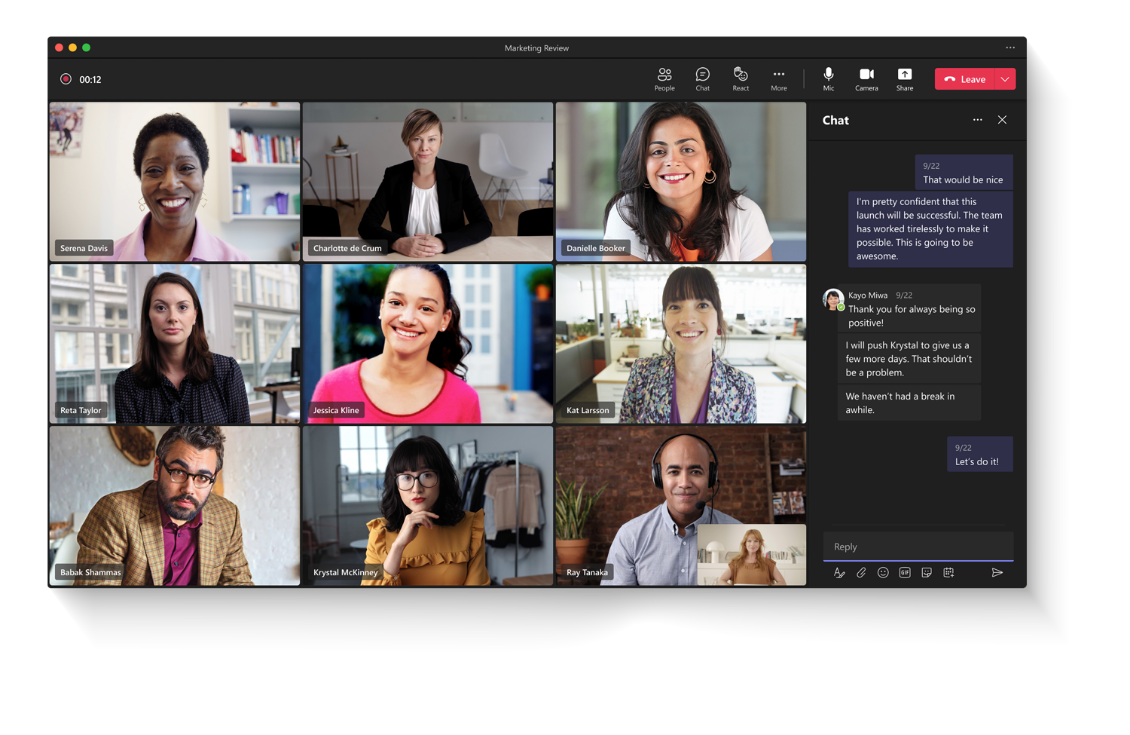Click 'We haven't had a break' message
Image resolution: width=1130 pixels, height=735 pixels.
pos(909,403)
